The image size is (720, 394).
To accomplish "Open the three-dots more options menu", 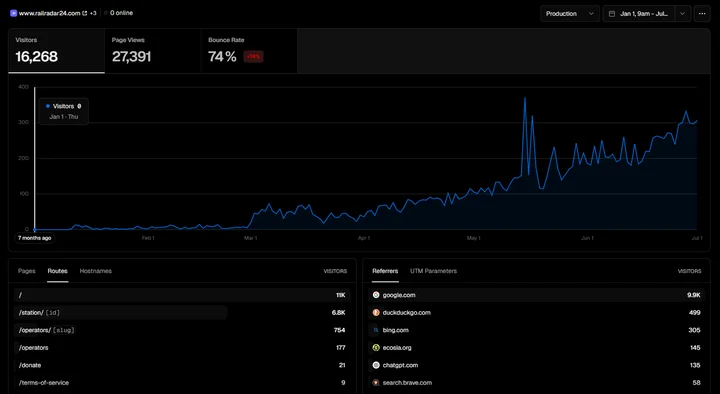I will [x=702, y=14].
